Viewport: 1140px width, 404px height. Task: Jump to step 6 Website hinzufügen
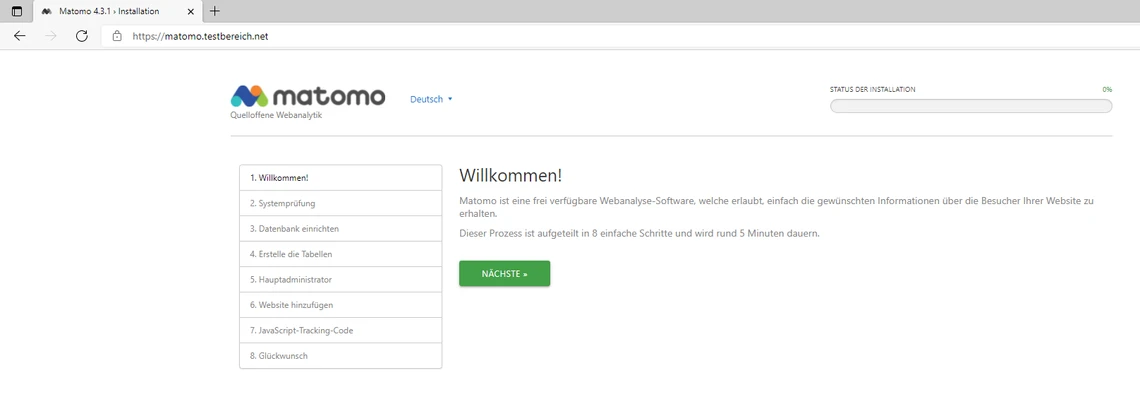[340, 305]
